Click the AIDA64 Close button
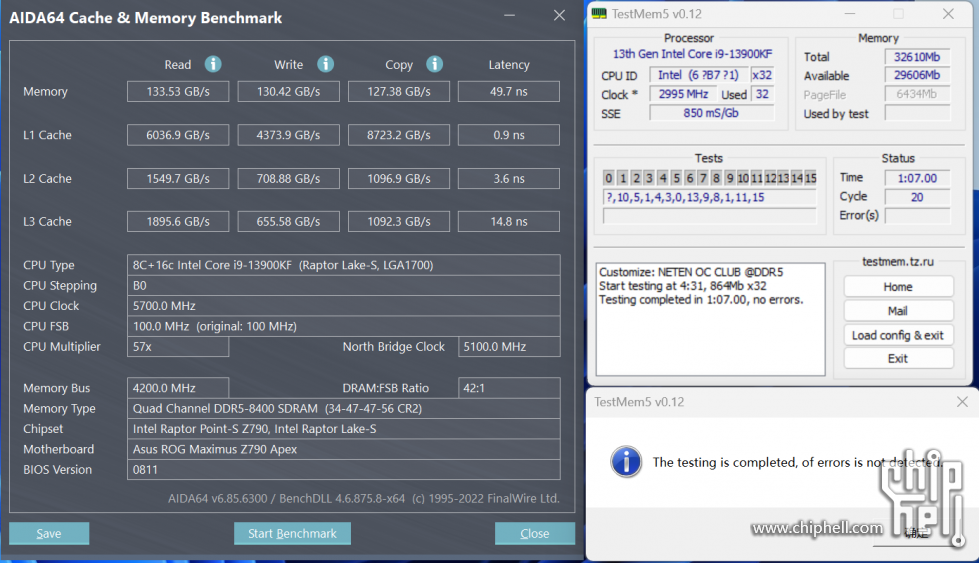Image resolution: width=979 pixels, height=563 pixels. (x=534, y=534)
